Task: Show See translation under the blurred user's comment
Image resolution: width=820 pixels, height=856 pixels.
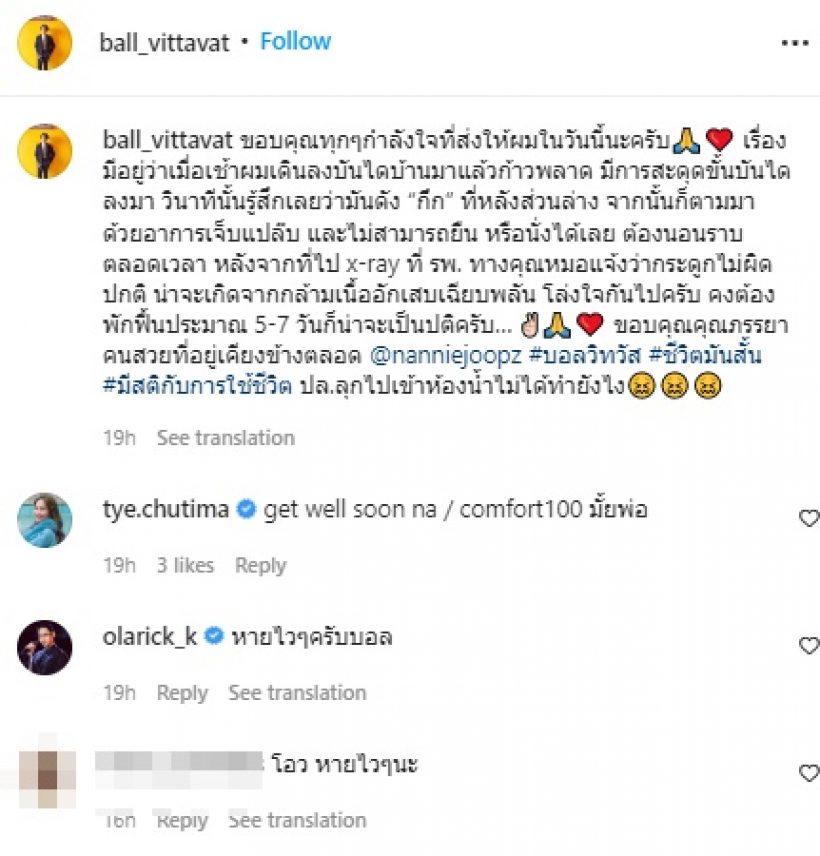Action: pos(298,820)
